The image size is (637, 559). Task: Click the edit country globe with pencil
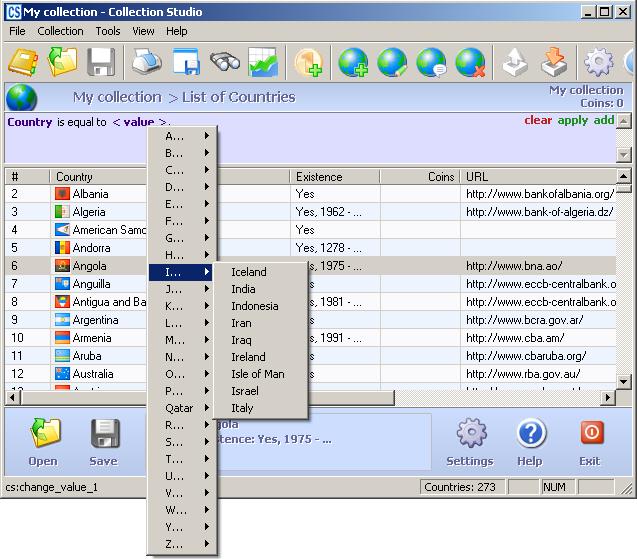tap(392, 62)
